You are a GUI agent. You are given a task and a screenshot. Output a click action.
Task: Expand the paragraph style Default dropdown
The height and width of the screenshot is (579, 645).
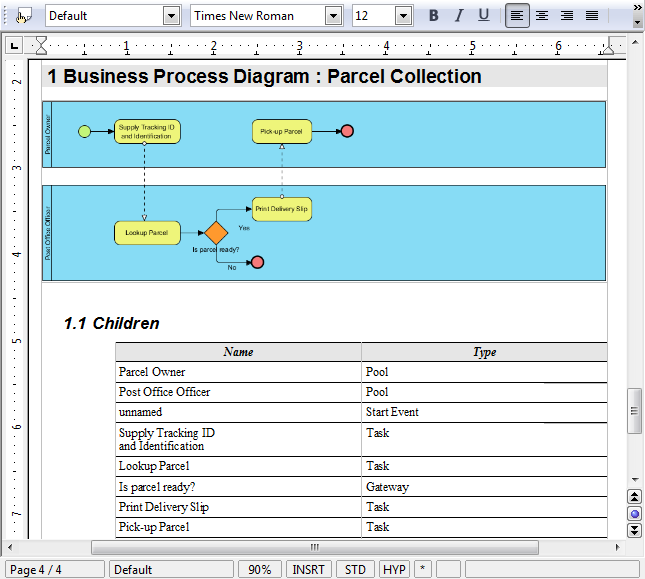tap(171, 16)
